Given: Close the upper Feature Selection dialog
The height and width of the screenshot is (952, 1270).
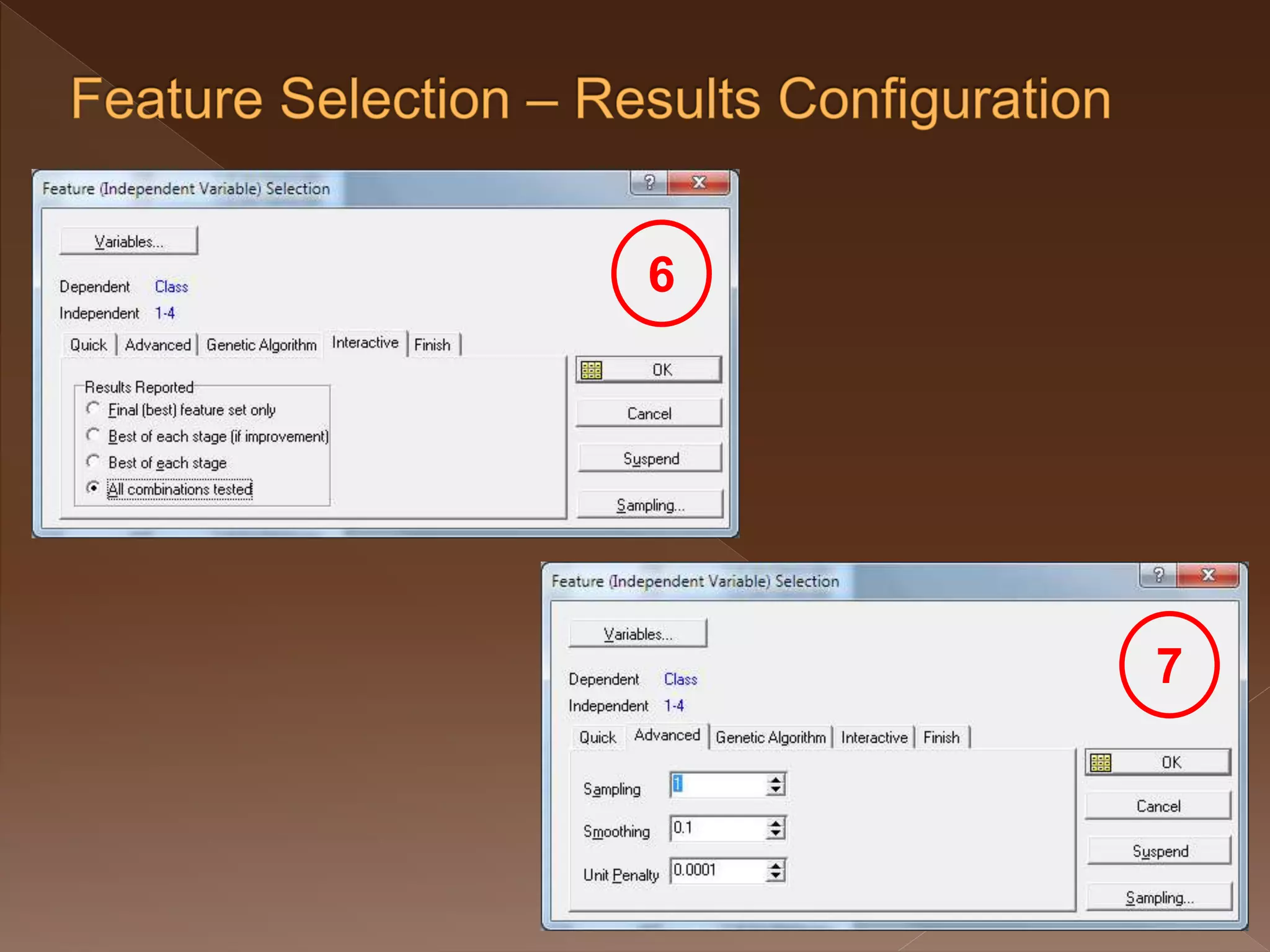Looking at the screenshot, I should (x=699, y=183).
